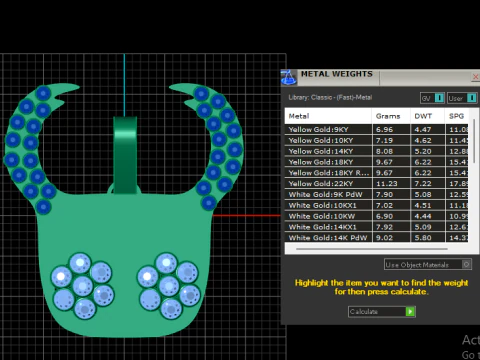Click the Library: Classic - (Fast)-Metal label

pos(330,97)
